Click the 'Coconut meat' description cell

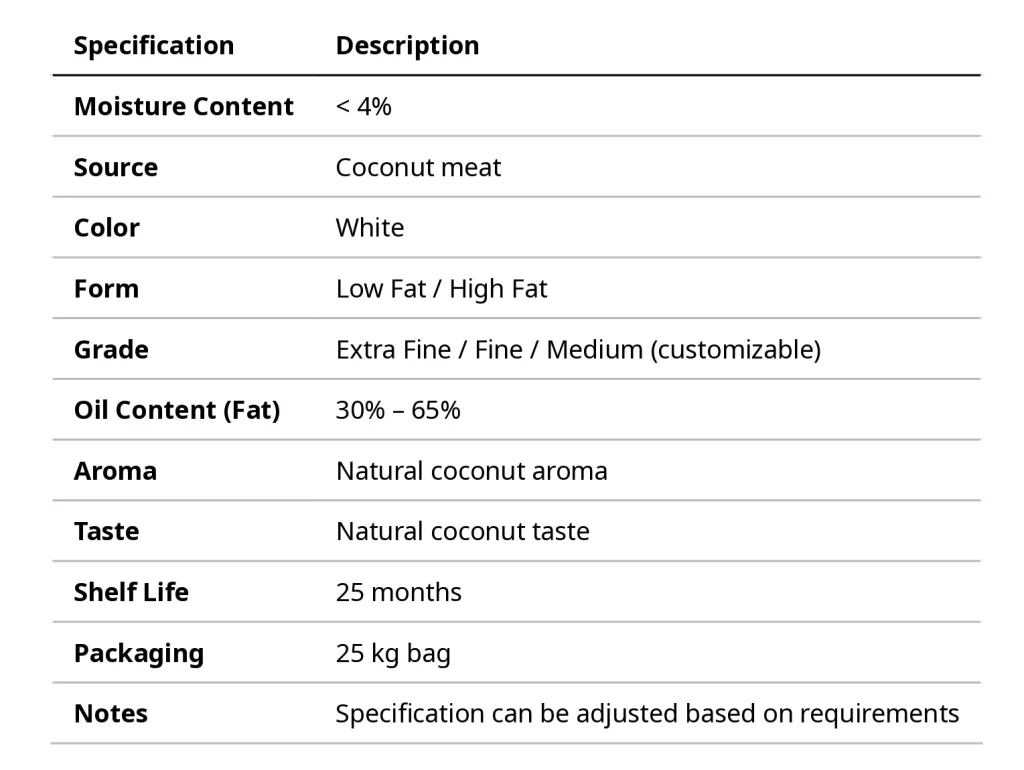(x=418, y=167)
